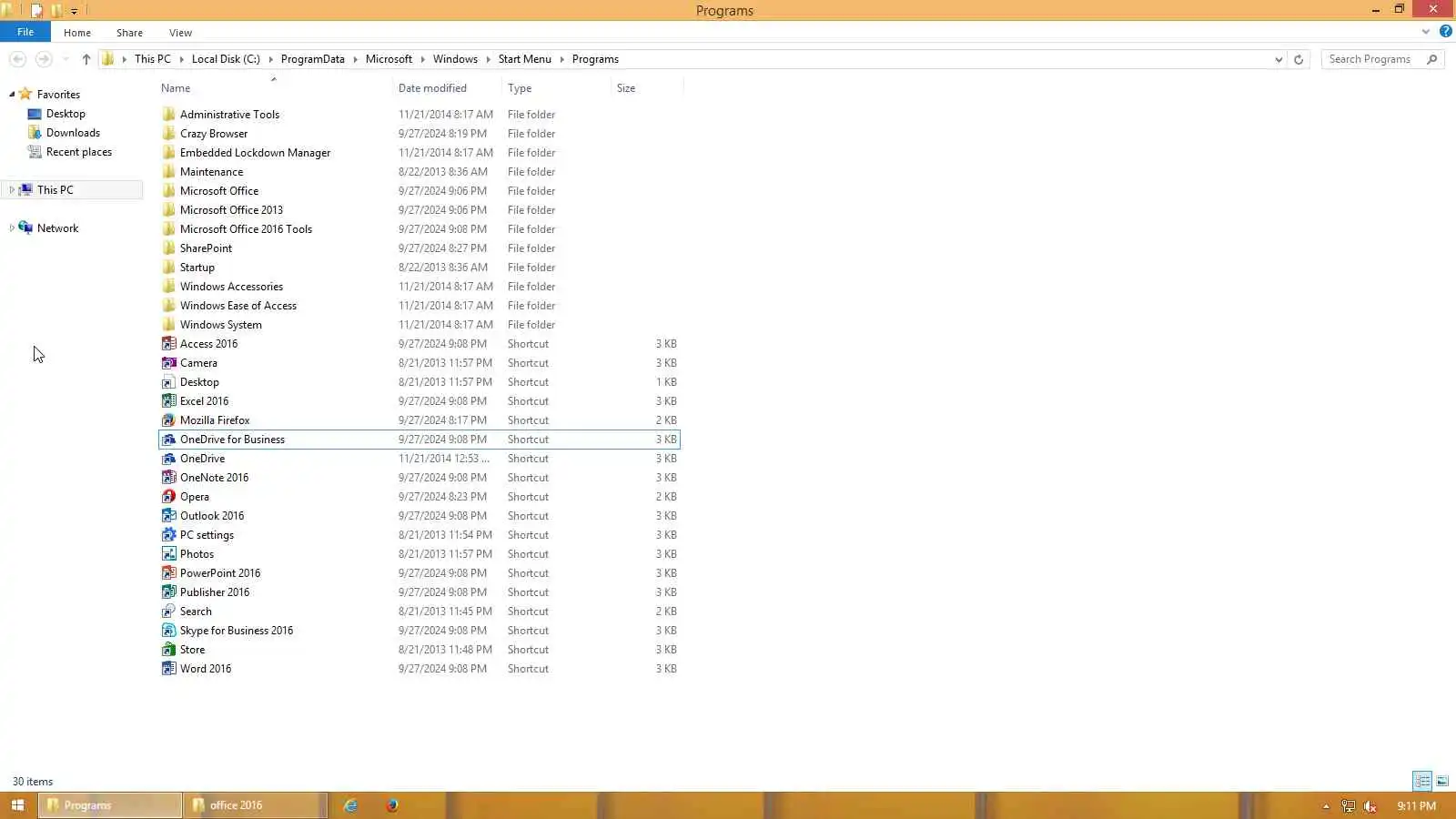Select the Administrative Tools folder
This screenshot has height=819, width=1456.
click(x=419, y=115)
